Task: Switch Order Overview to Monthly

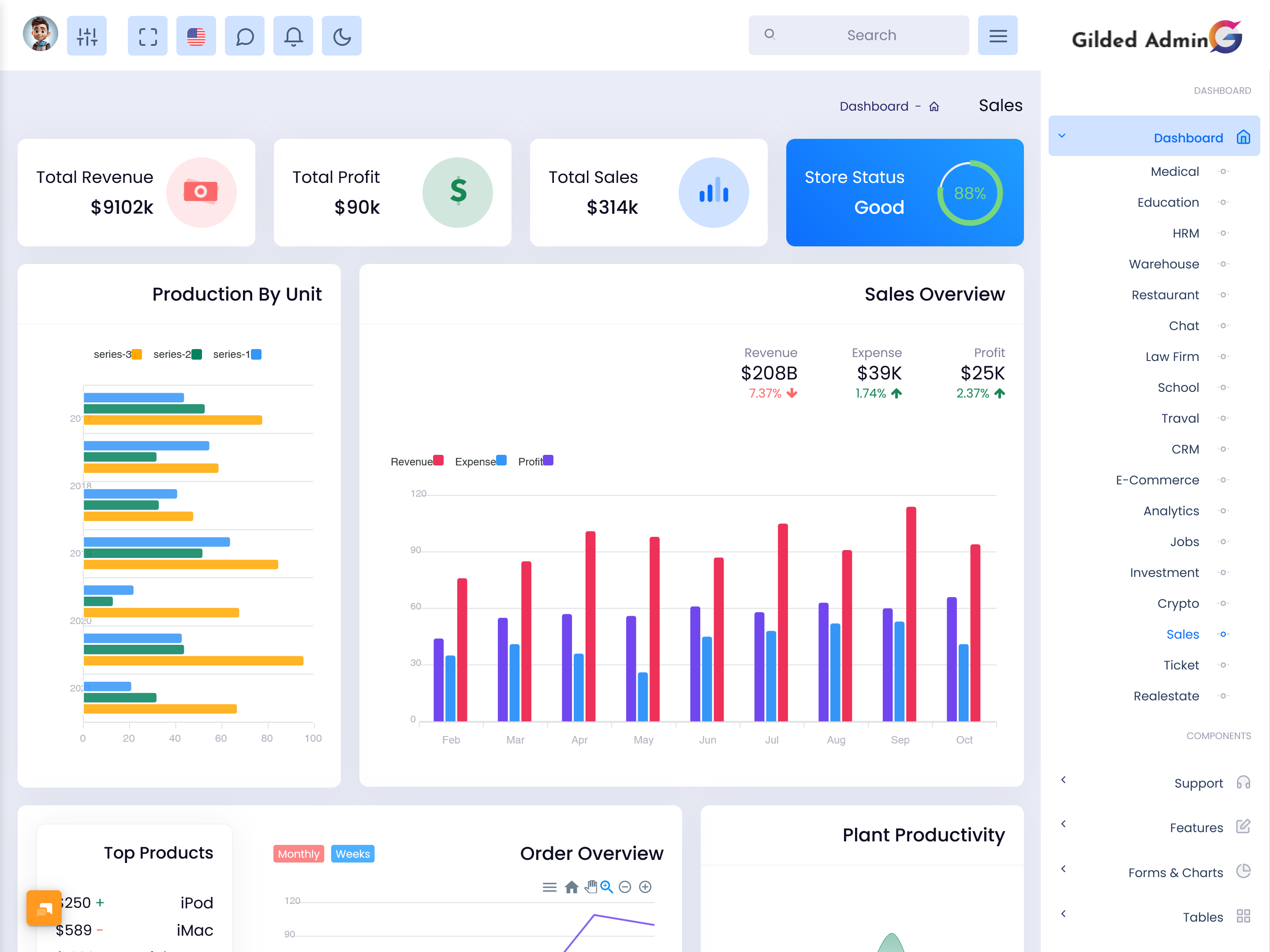Action: [299, 854]
